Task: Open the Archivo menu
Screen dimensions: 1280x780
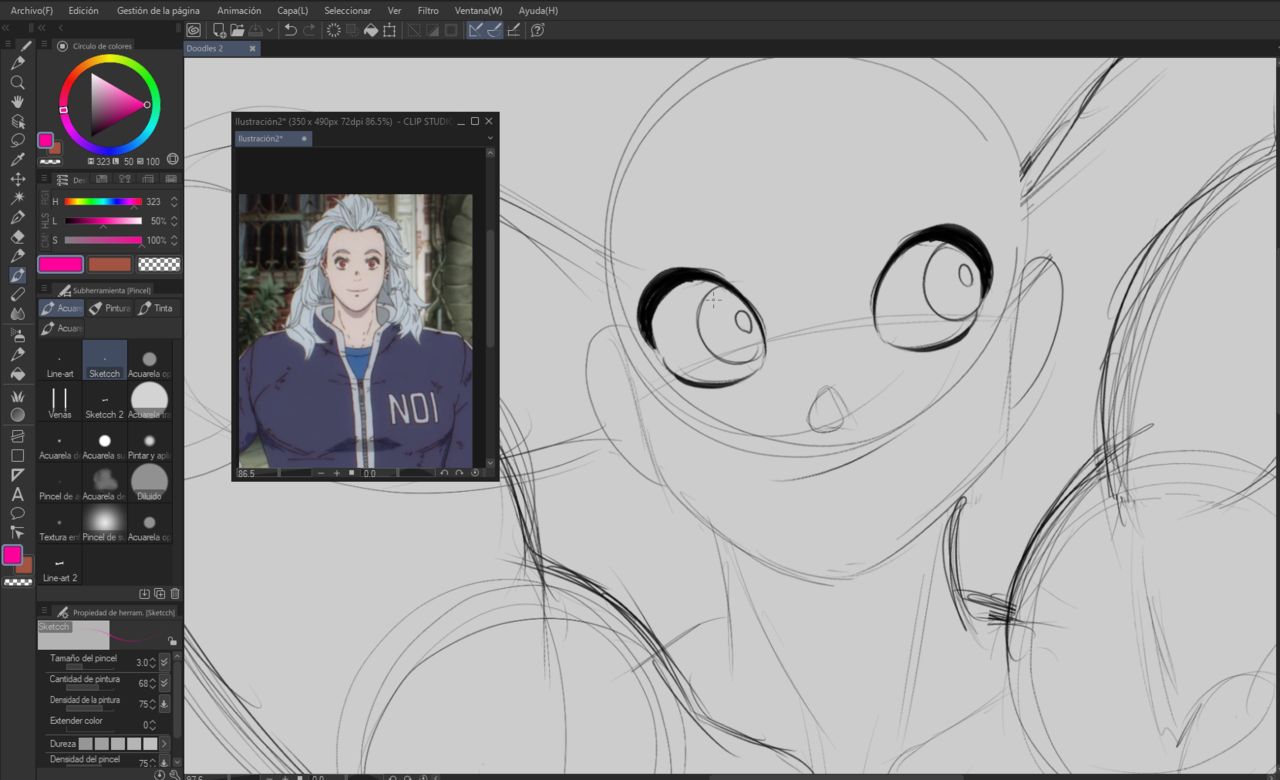Action: [31, 10]
